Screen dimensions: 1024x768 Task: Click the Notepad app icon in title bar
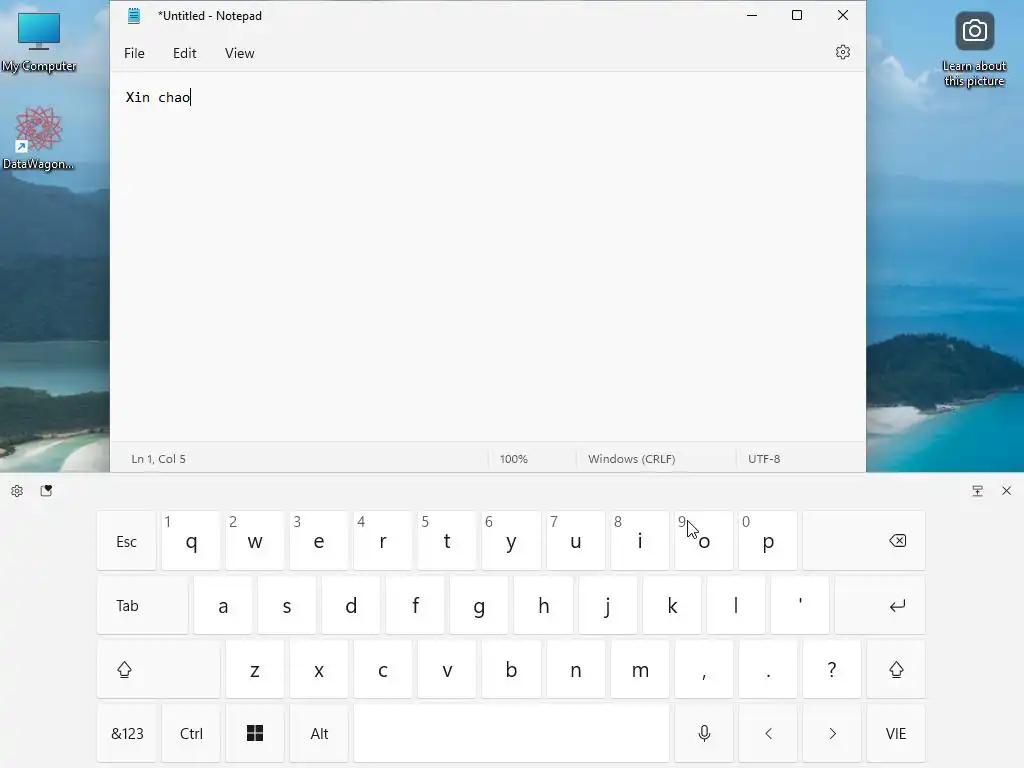(134, 16)
